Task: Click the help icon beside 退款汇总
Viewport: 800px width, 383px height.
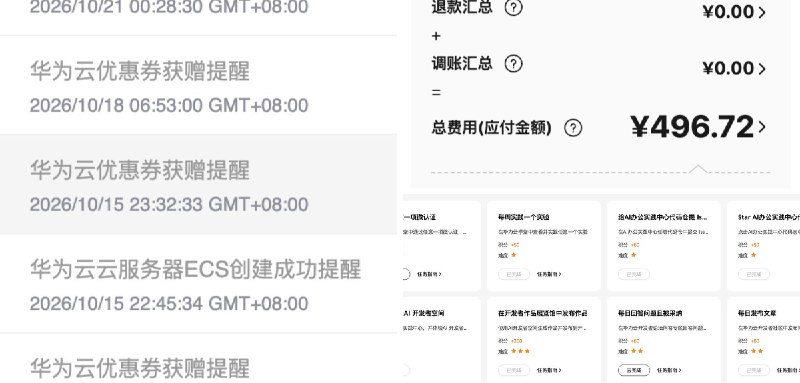Action: (x=513, y=7)
